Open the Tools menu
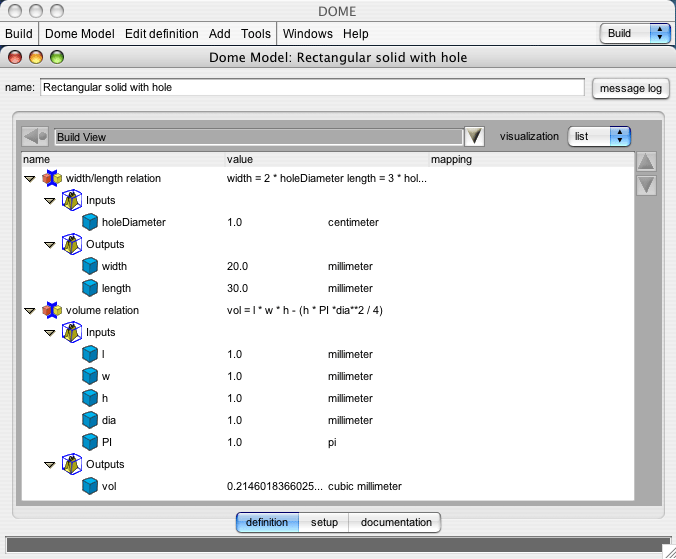 pyautogui.click(x=256, y=34)
